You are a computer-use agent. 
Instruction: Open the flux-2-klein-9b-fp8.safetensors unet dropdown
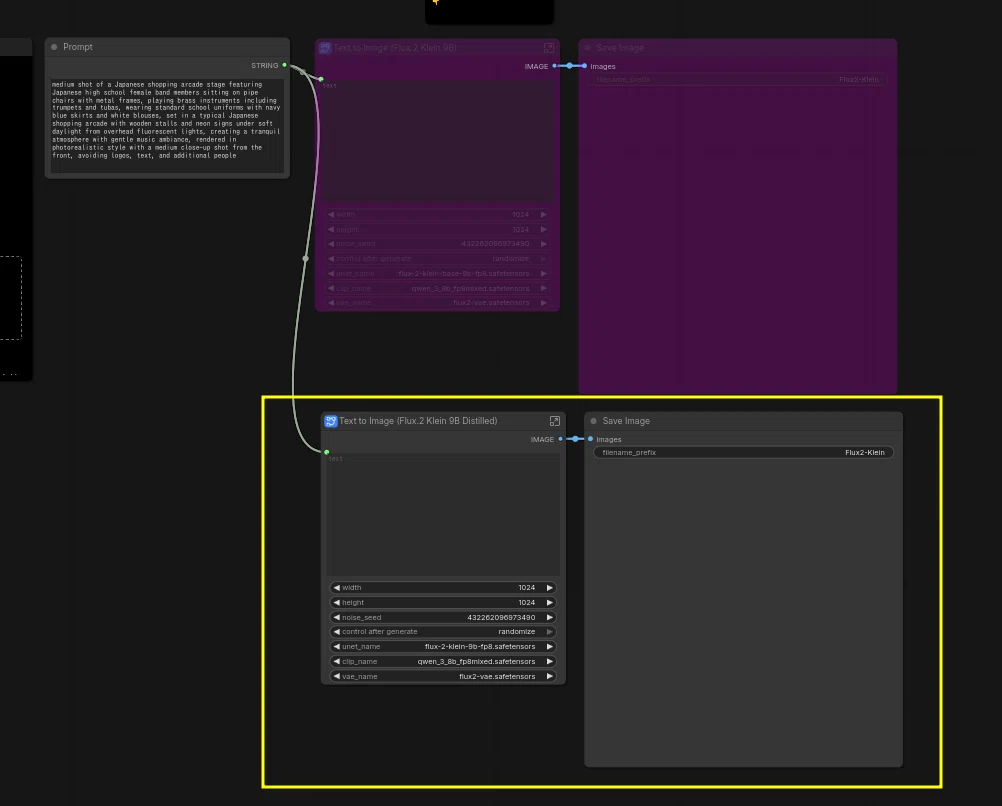point(443,647)
